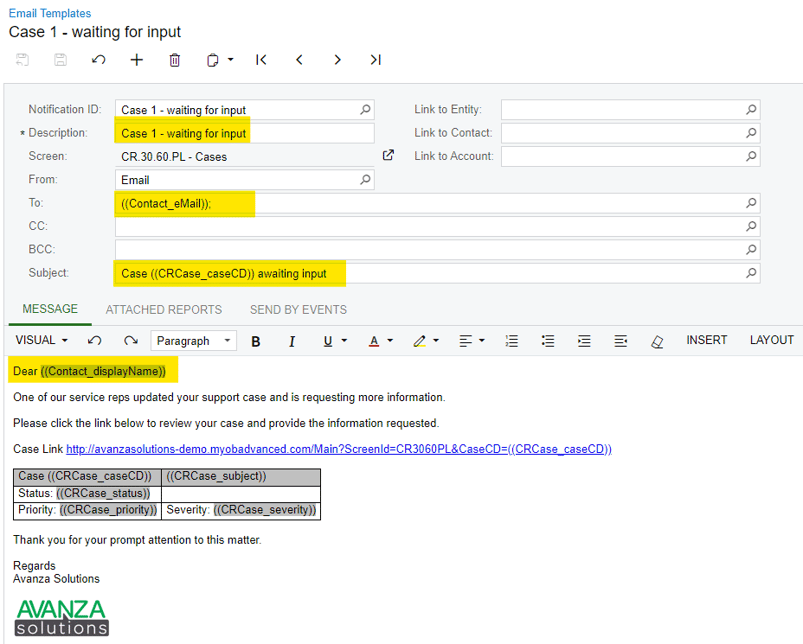Switch to the MESSAGE tab
This screenshot has width=803, height=644.
(x=50, y=309)
